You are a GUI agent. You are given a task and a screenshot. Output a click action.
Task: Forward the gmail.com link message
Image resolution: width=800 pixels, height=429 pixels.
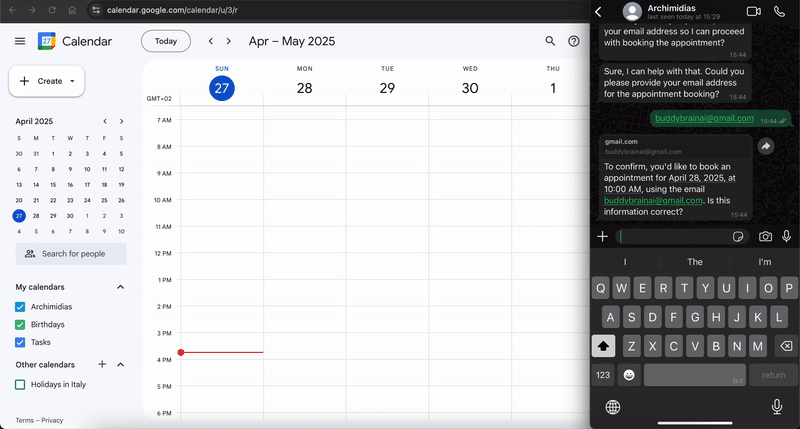[766, 146]
